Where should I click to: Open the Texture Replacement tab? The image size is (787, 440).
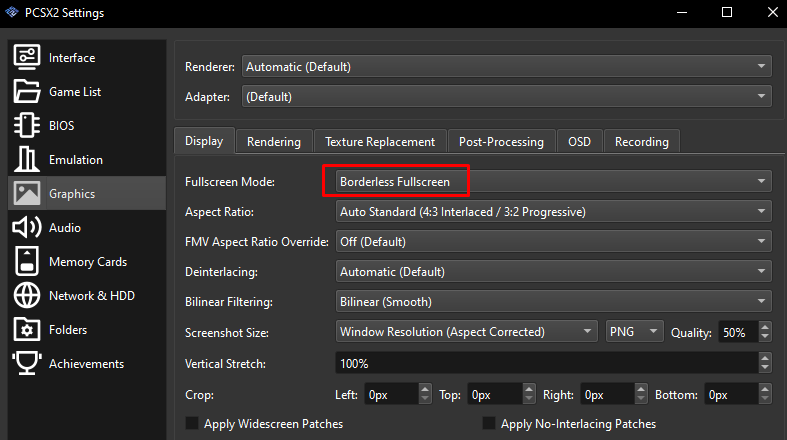(380, 142)
